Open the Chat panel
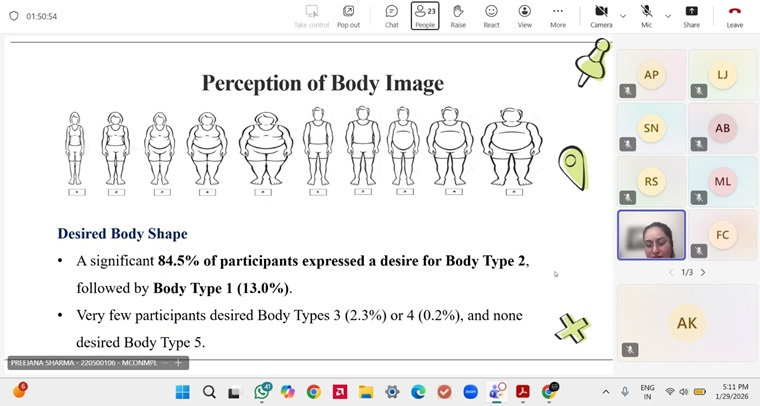This screenshot has height=406, width=760. 392,15
